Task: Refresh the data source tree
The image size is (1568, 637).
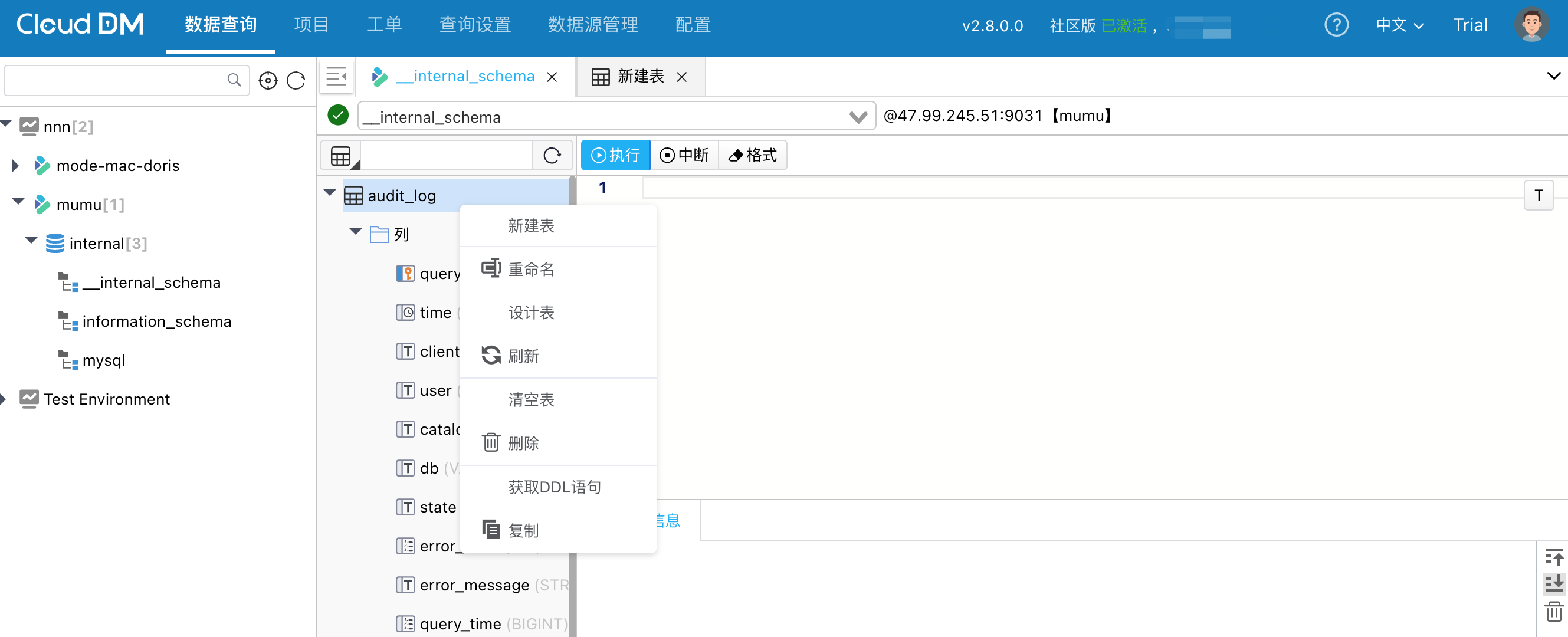Action: 296,80
